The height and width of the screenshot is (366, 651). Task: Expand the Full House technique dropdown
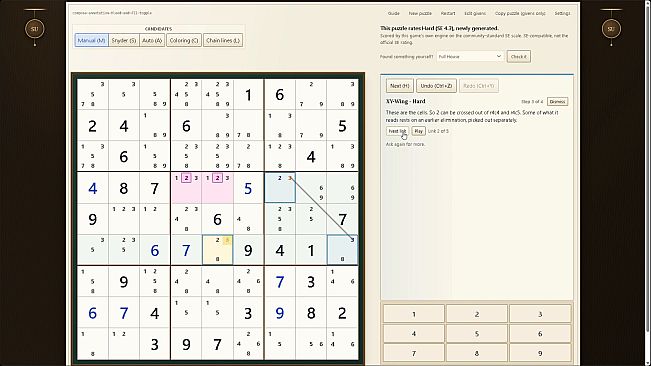tap(470, 56)
